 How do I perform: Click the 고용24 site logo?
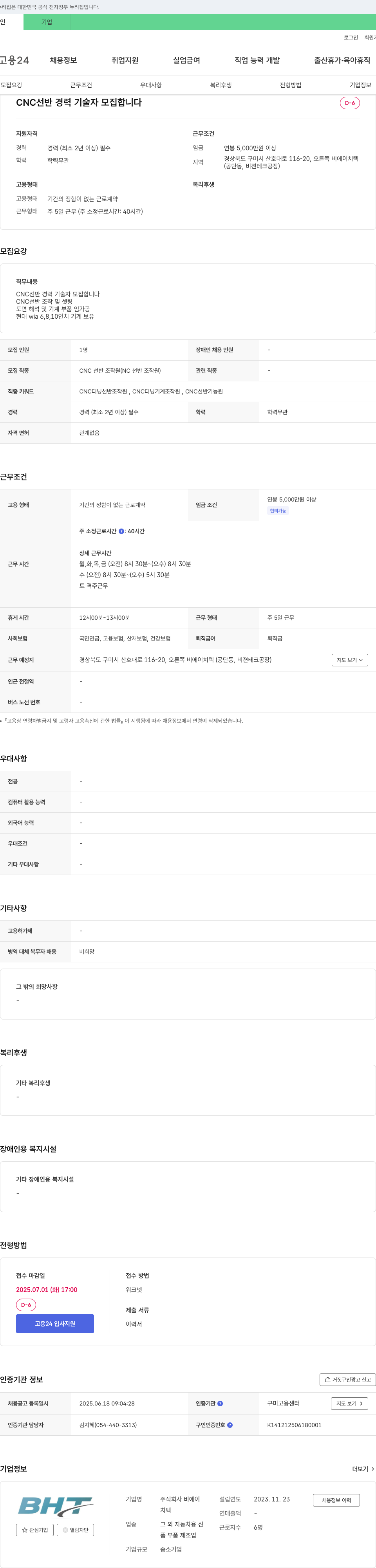tap(14, 60)
